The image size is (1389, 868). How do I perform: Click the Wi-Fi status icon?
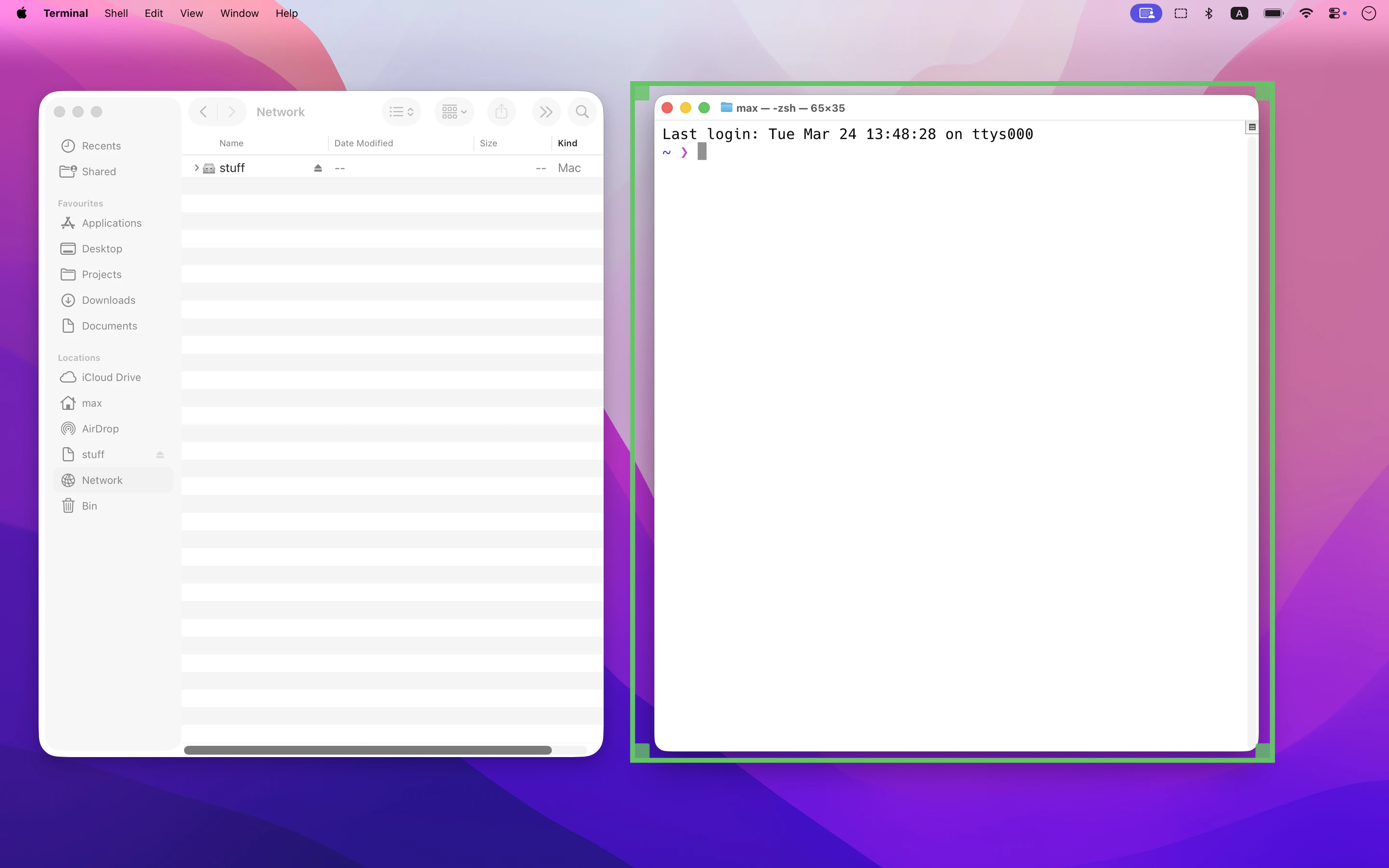pyautogui.click(x=1306, y=13)
